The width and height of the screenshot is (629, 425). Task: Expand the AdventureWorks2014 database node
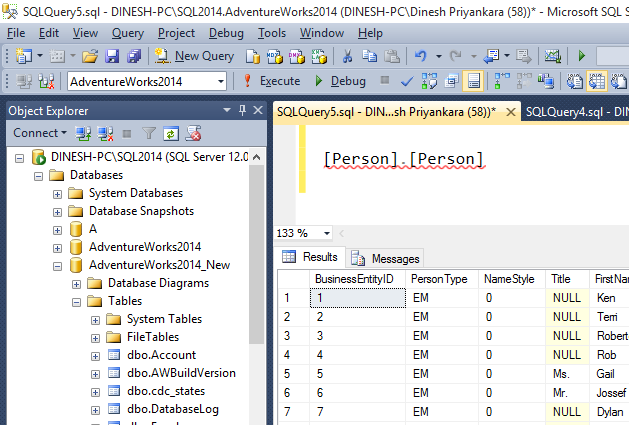[57, 248]
